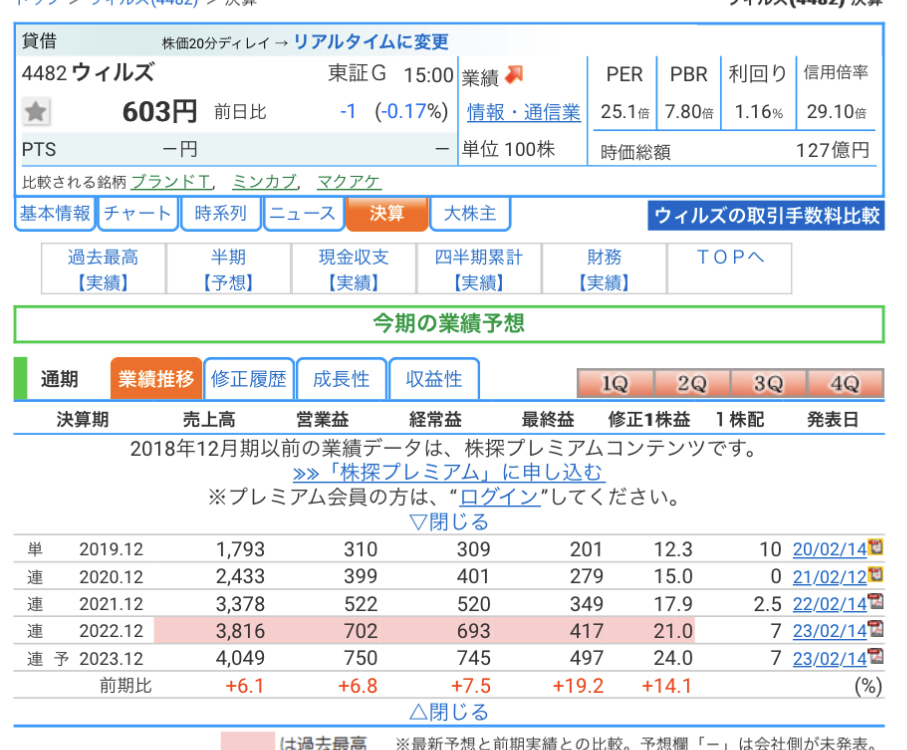The width and height of the screenshot is (907, 750).
Task: Click the PER value 25.1倍
Action: pos(625,112)
